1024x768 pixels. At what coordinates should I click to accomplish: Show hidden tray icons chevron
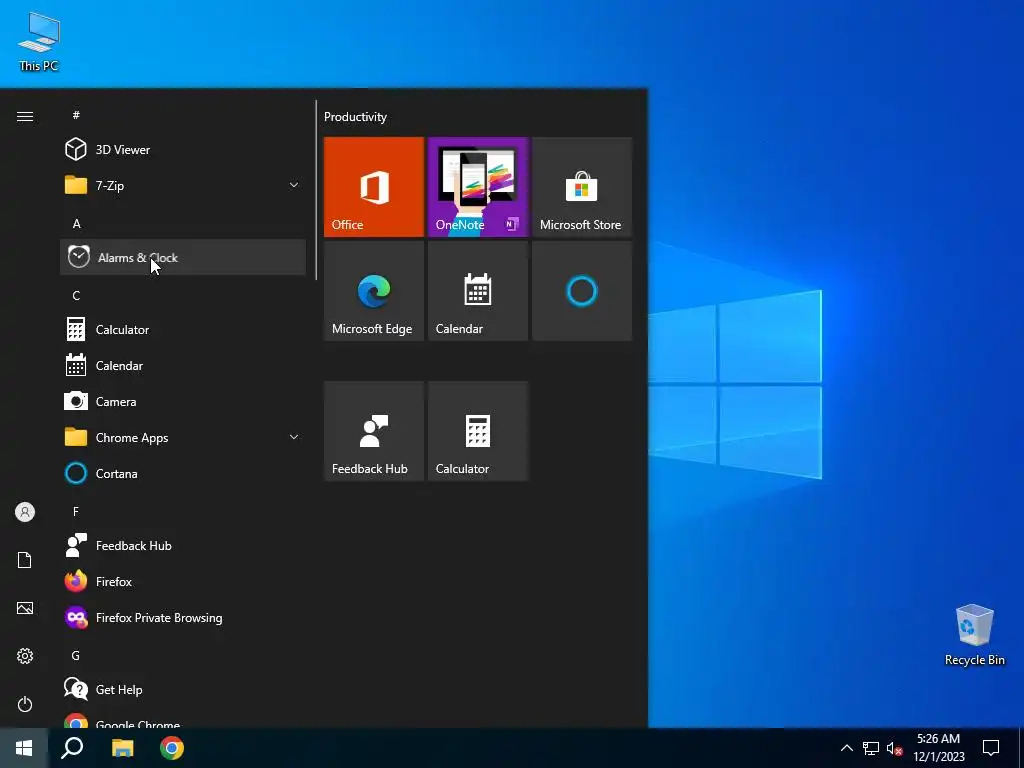(846, 748)
